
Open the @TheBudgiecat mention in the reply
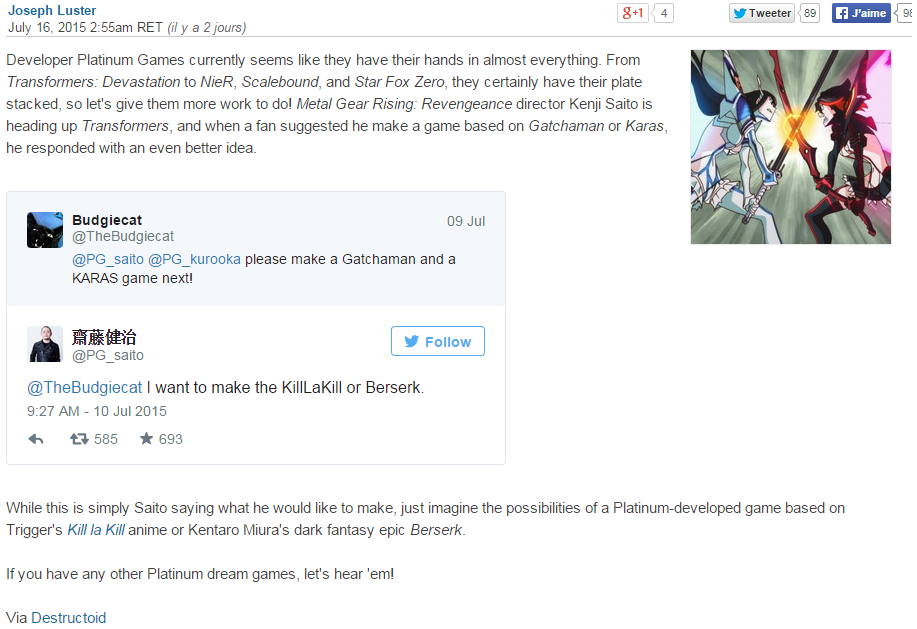(x=84, y=388)
